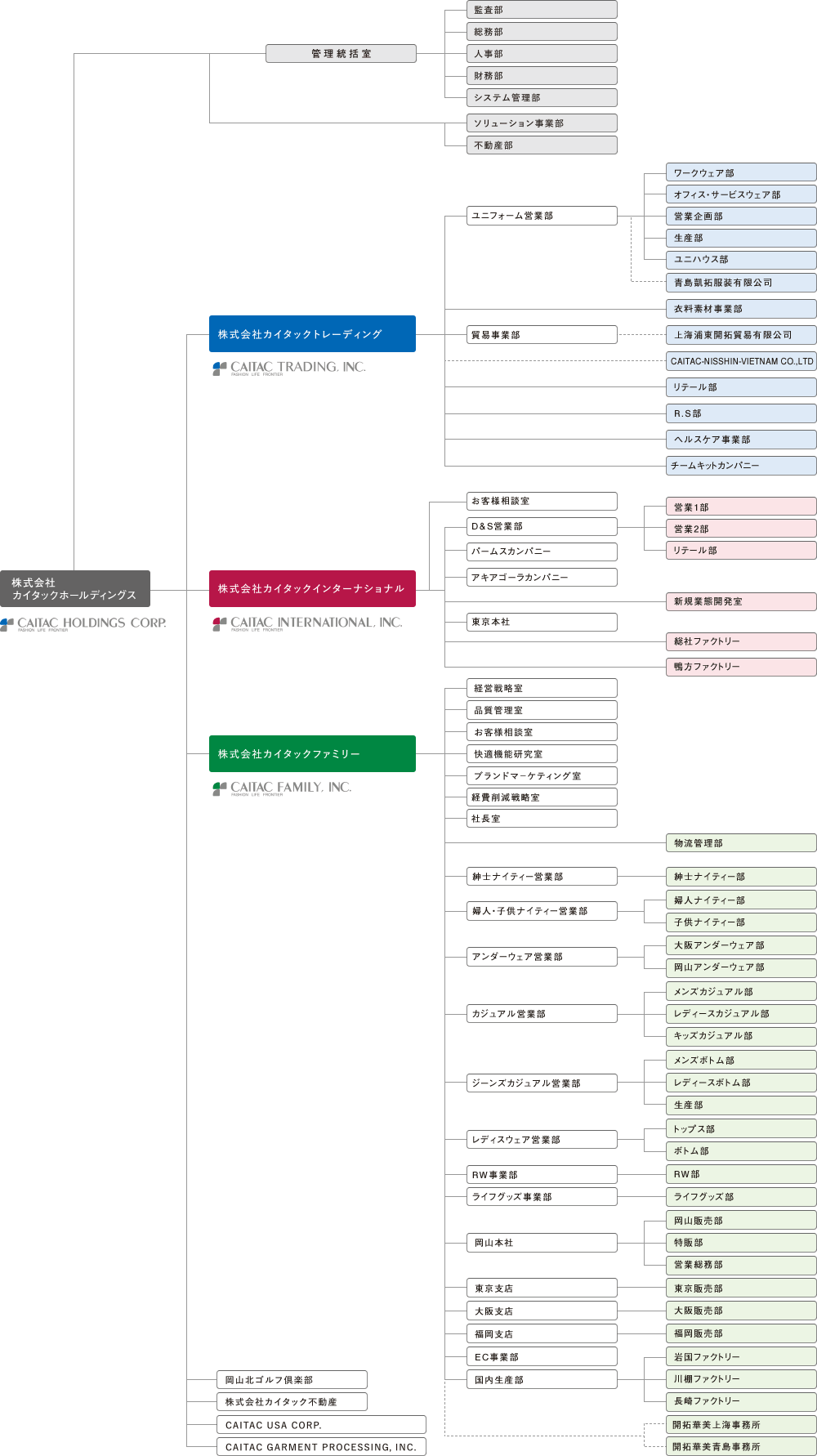Screen dimensions: 817x1456
Task: Select the 人事部 box
Action: click(x=542, y=54)
